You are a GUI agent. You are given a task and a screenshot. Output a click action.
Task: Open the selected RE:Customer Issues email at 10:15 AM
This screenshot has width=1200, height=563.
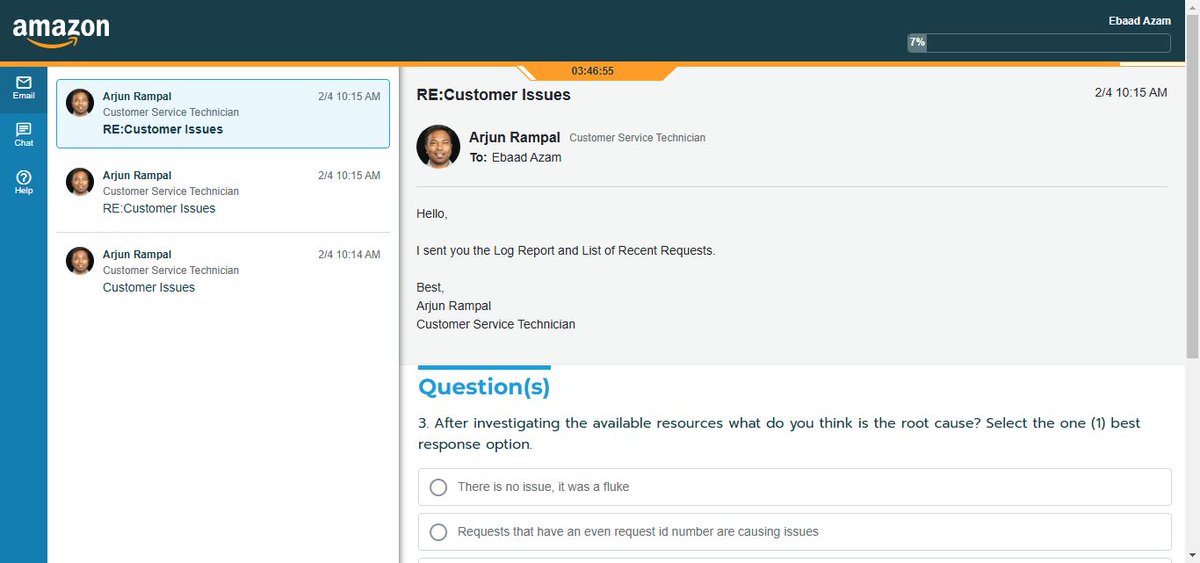coord(223,113)
